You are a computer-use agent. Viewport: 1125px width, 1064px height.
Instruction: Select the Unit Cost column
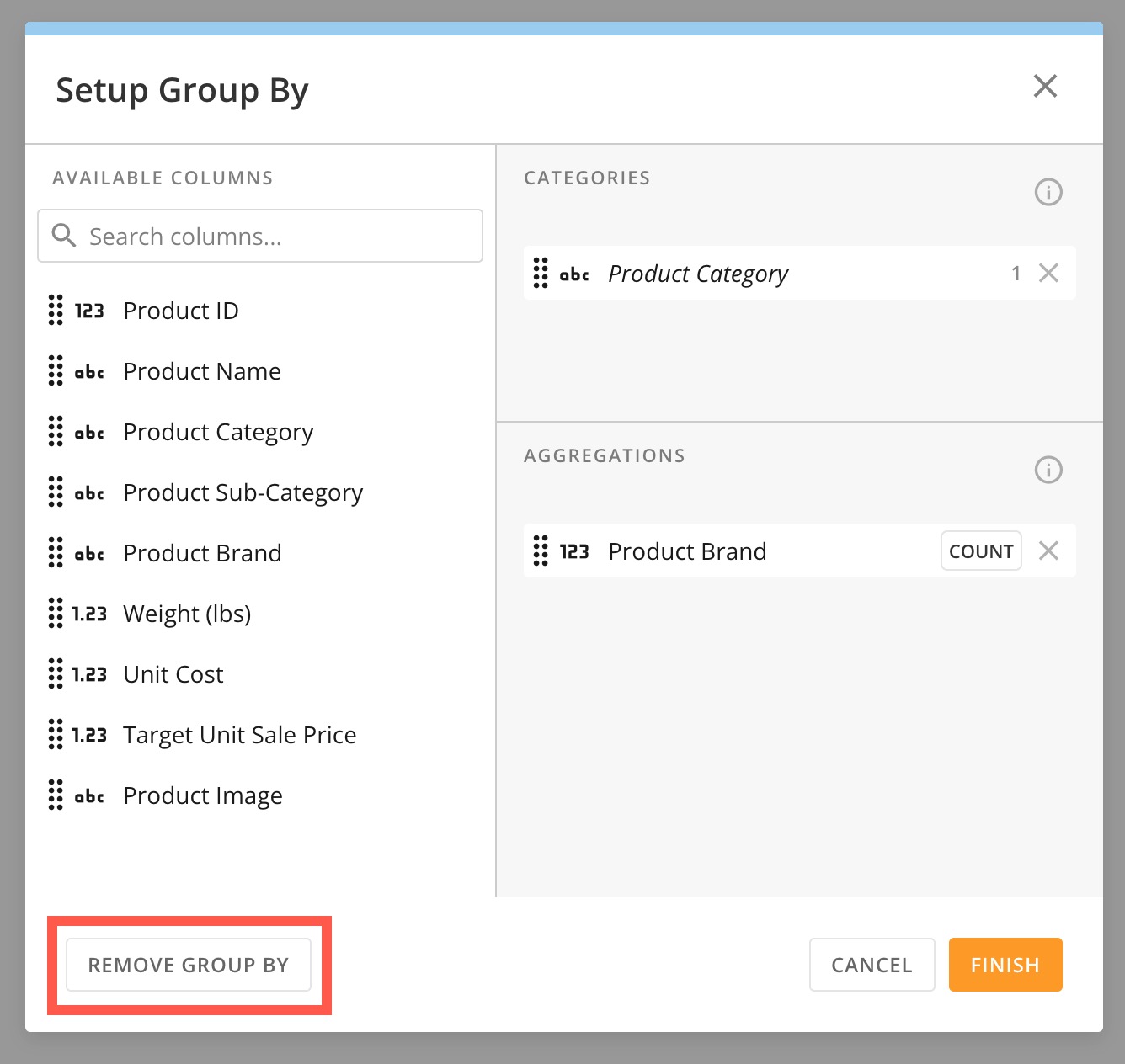pyautogui.click(x=173, y=674)
